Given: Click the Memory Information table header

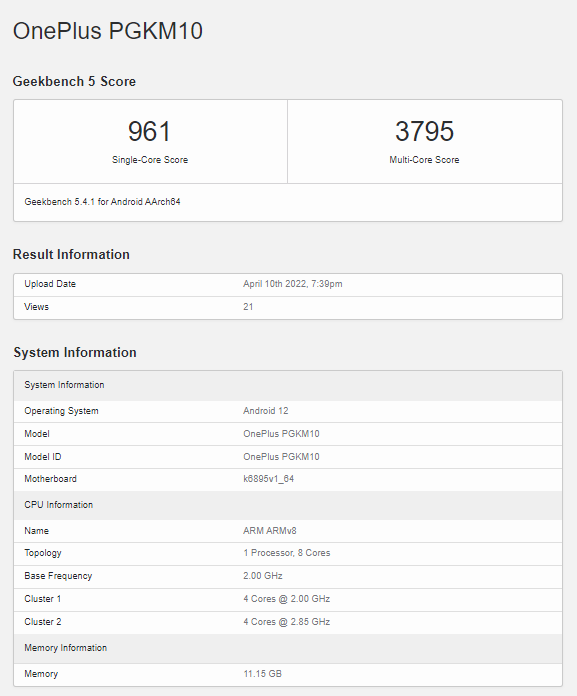Looking at the screenshot, I should (288, 649).
